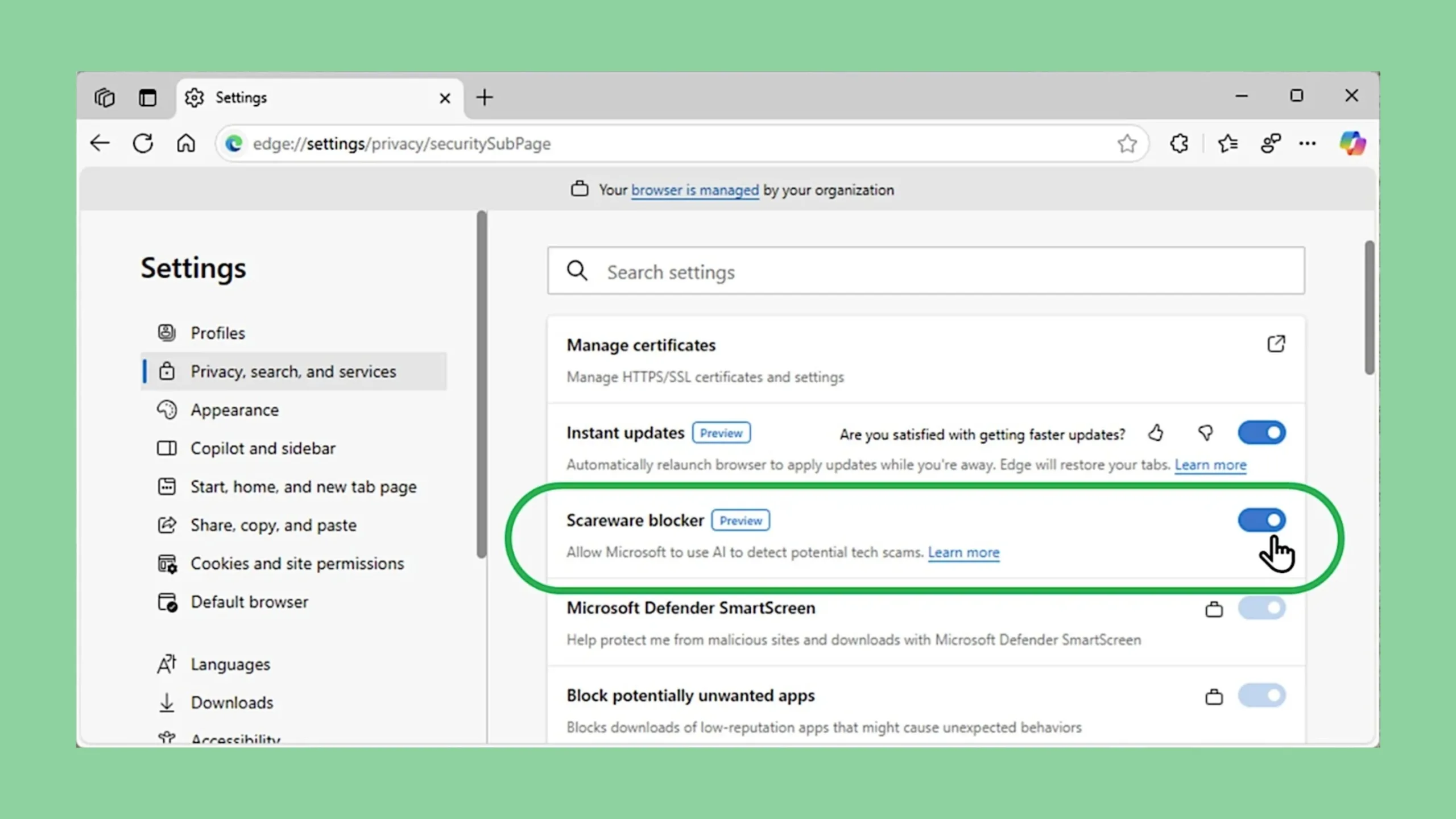
Task: Click the Manage certificates heading
Action: coord(641,345)
